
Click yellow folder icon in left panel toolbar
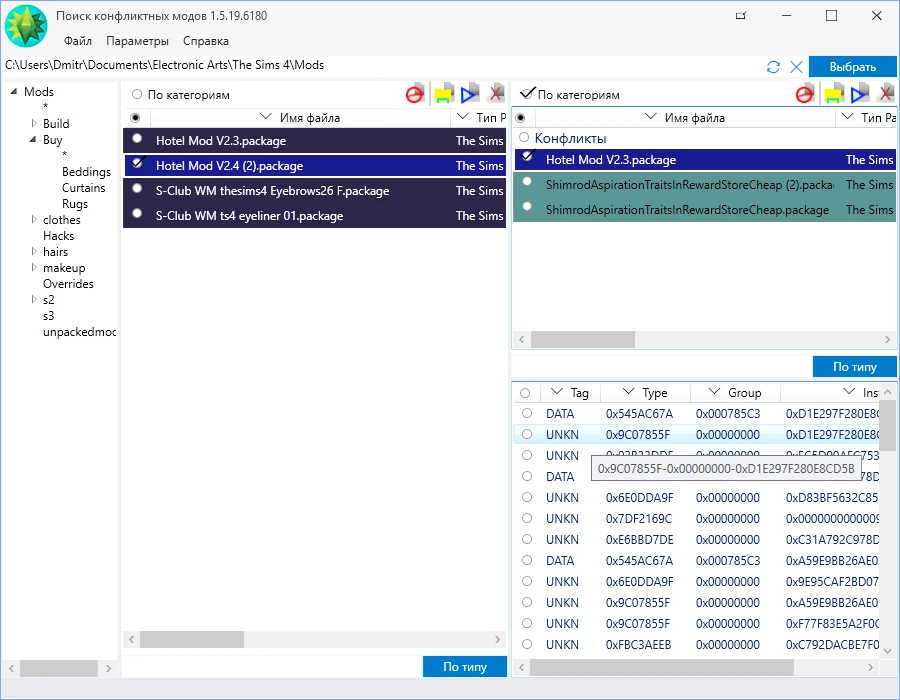tap(444, 94)
